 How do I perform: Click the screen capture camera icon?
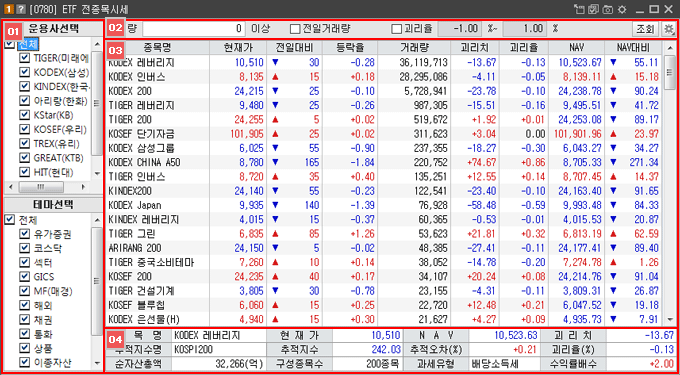click(x=609, y=9)
